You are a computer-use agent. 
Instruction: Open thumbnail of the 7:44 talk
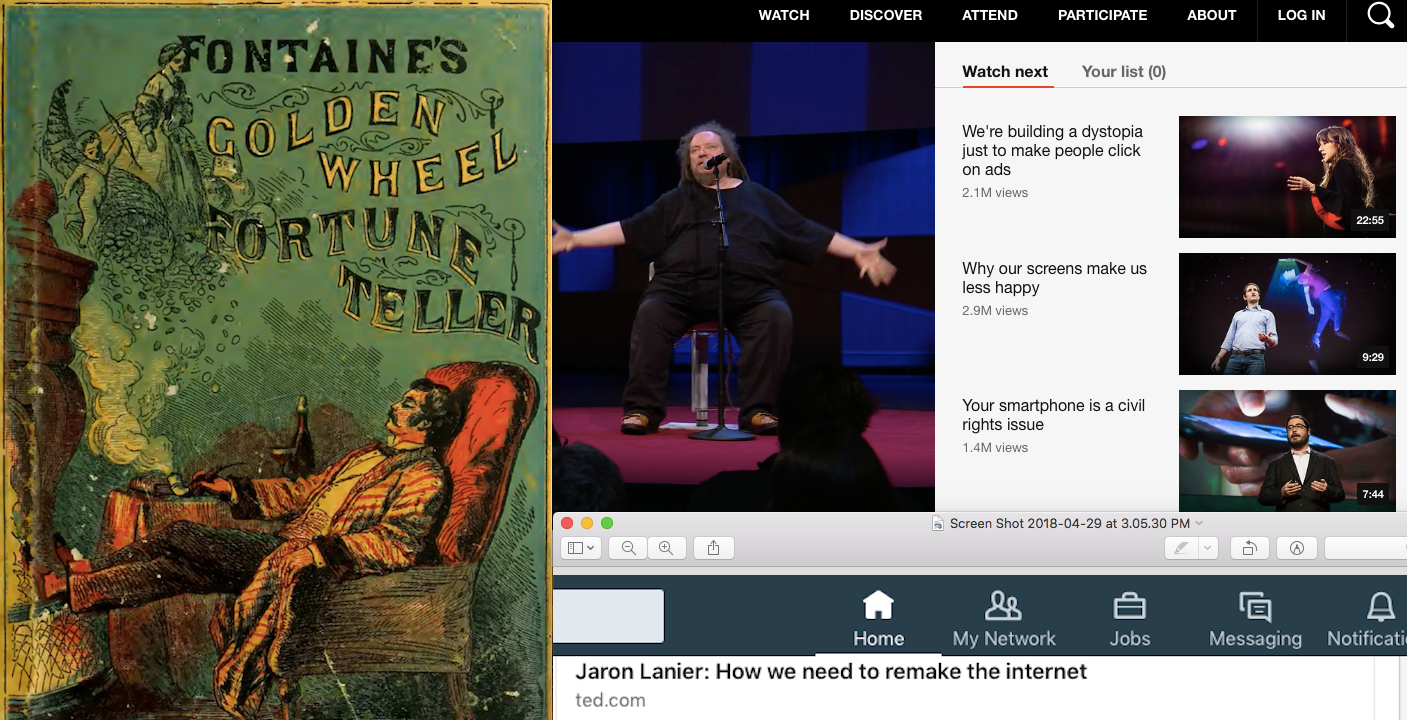pyautogui.click(x=1287, y=451)
